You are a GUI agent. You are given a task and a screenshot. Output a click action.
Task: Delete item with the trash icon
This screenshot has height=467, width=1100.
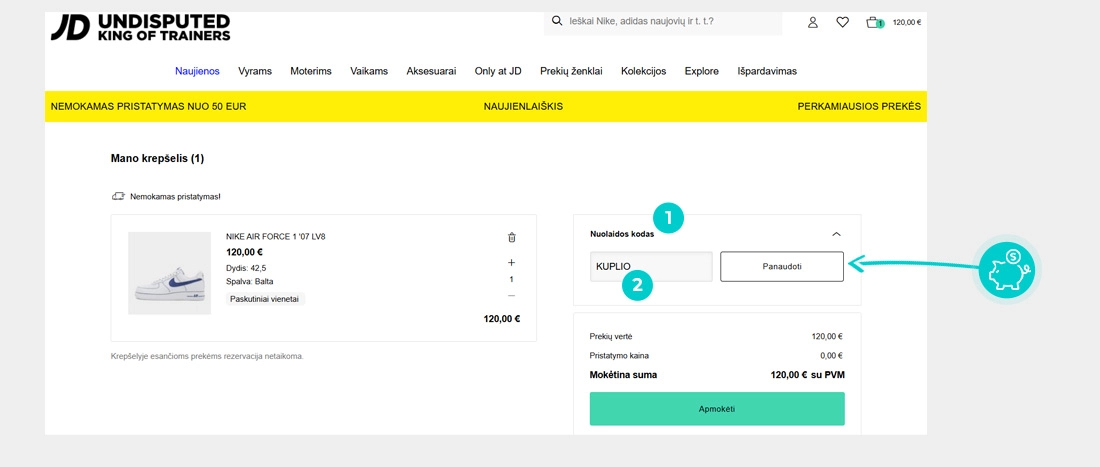pyautogui.click(x=512, y=237)
